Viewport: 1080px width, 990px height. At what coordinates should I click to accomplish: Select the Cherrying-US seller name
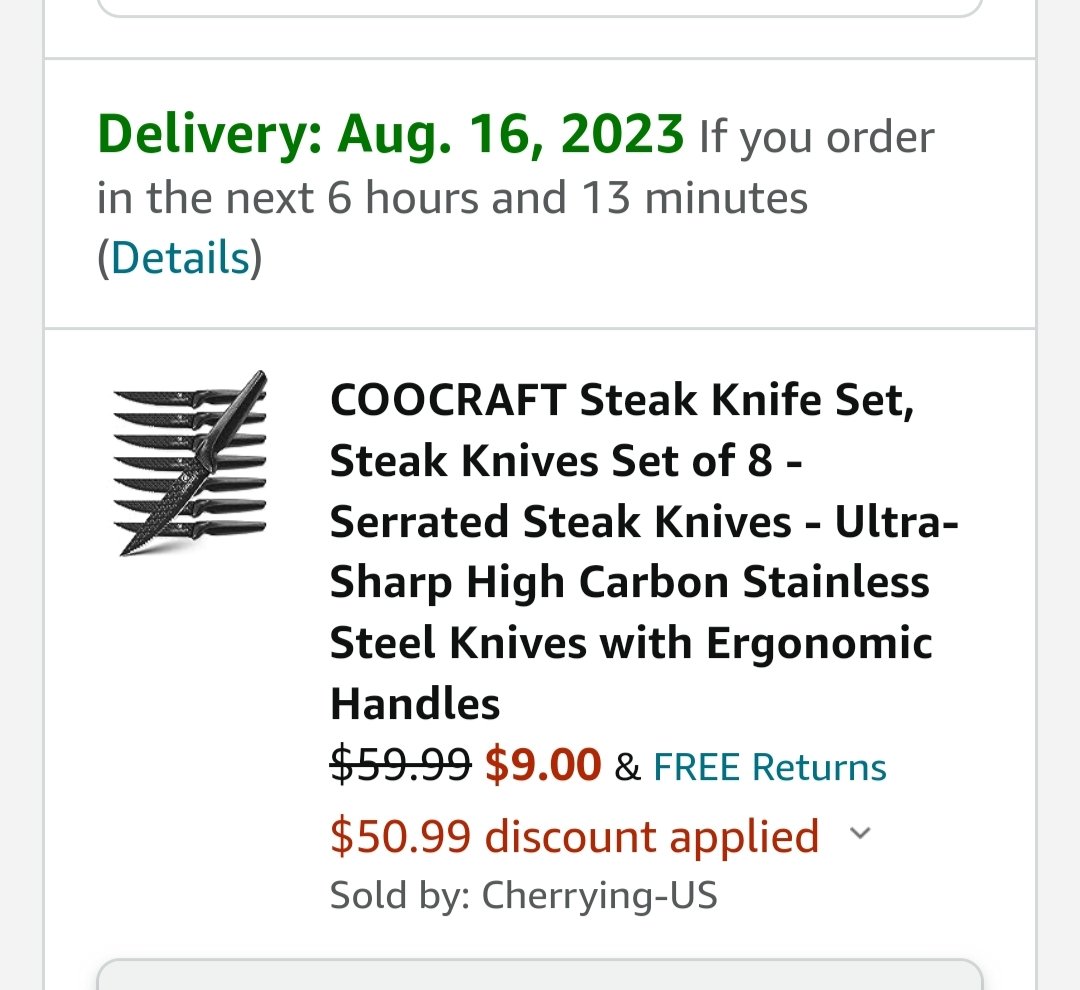point(599,895)
